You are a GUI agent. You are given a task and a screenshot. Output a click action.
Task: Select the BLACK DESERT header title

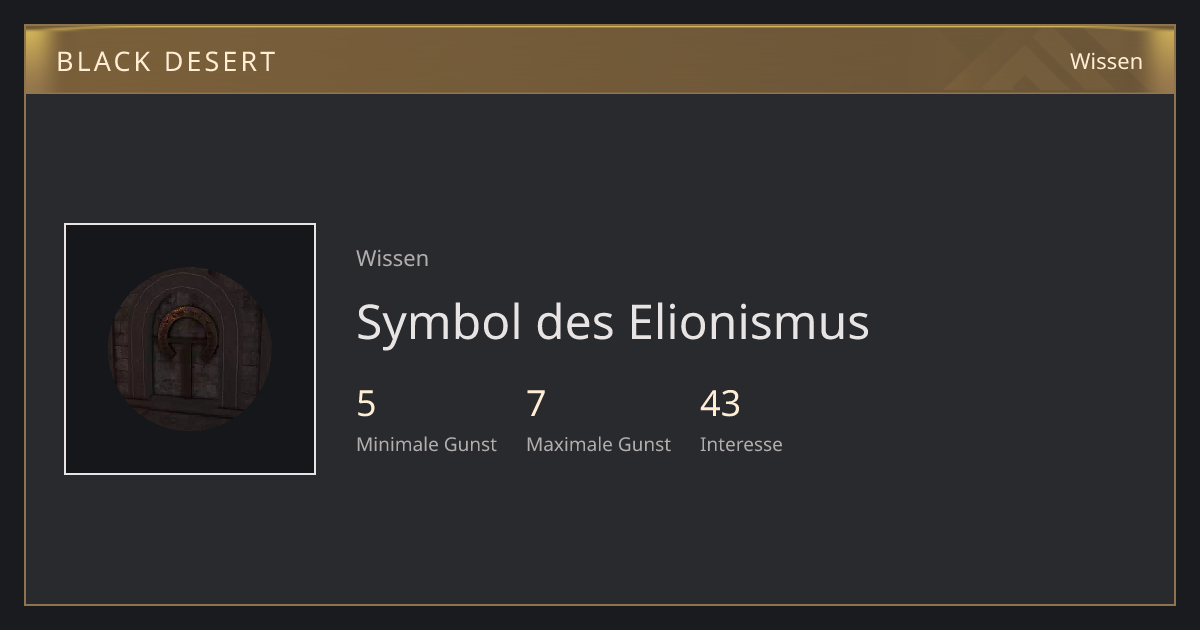166,61
